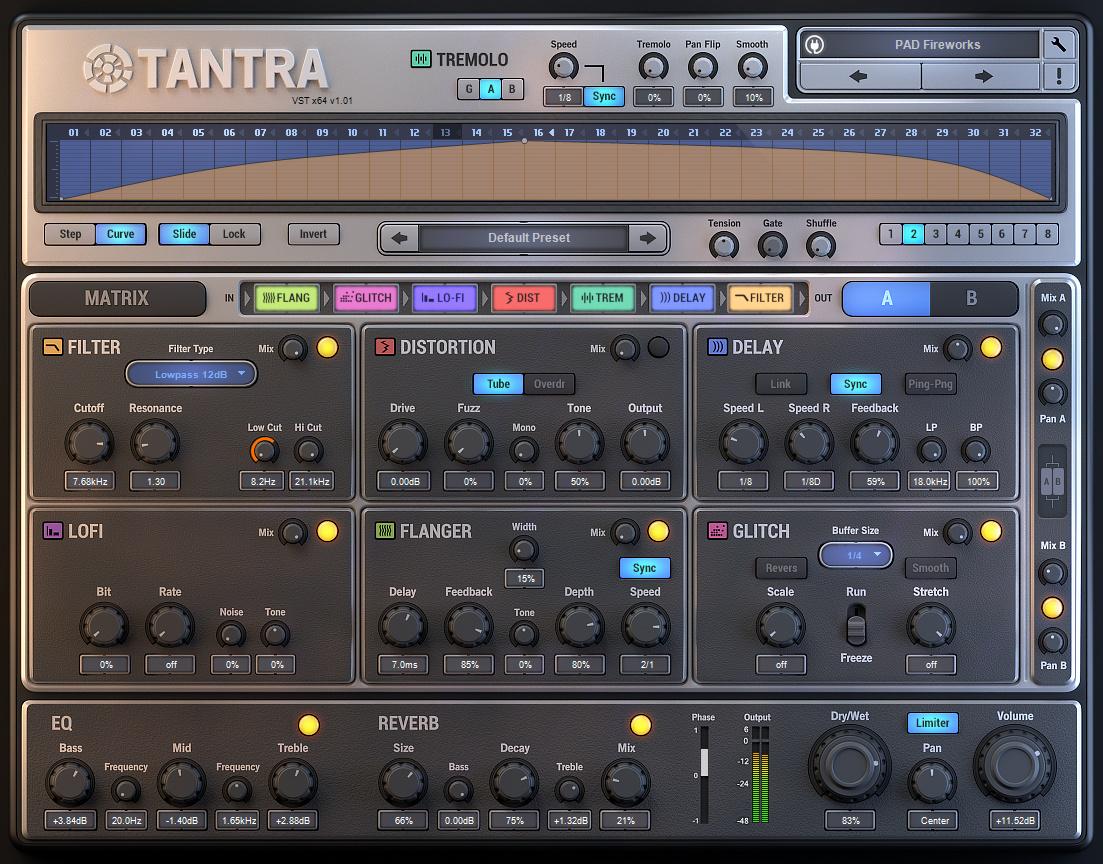Select the GLITCH block in the effect chain
1103x864 pixels.
(366, 298)
